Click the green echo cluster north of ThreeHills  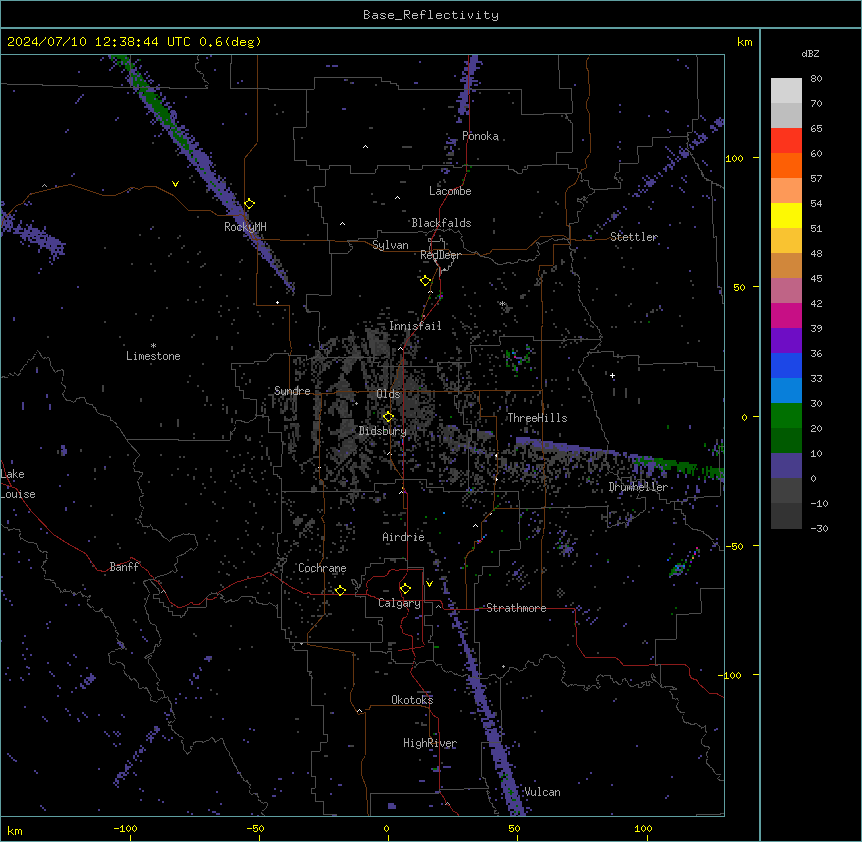pos(517,359)
